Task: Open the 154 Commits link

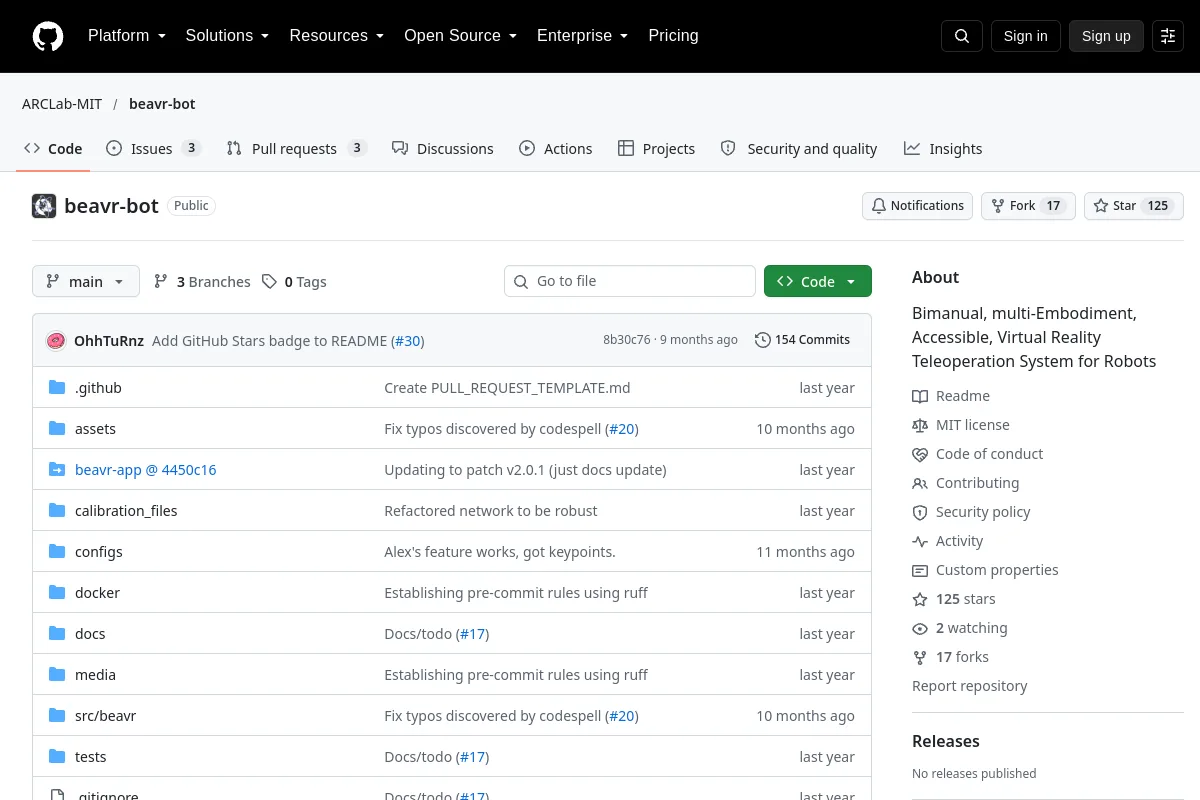Action: point(802,340)
